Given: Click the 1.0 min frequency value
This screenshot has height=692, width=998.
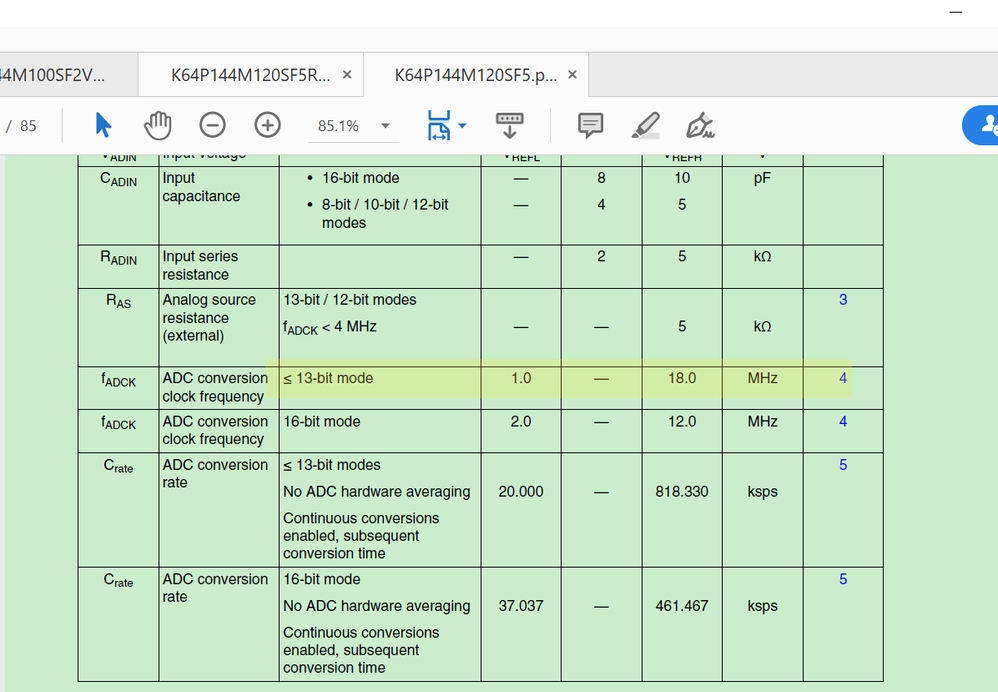Looking at the screenshot, I should pos(521,378).
